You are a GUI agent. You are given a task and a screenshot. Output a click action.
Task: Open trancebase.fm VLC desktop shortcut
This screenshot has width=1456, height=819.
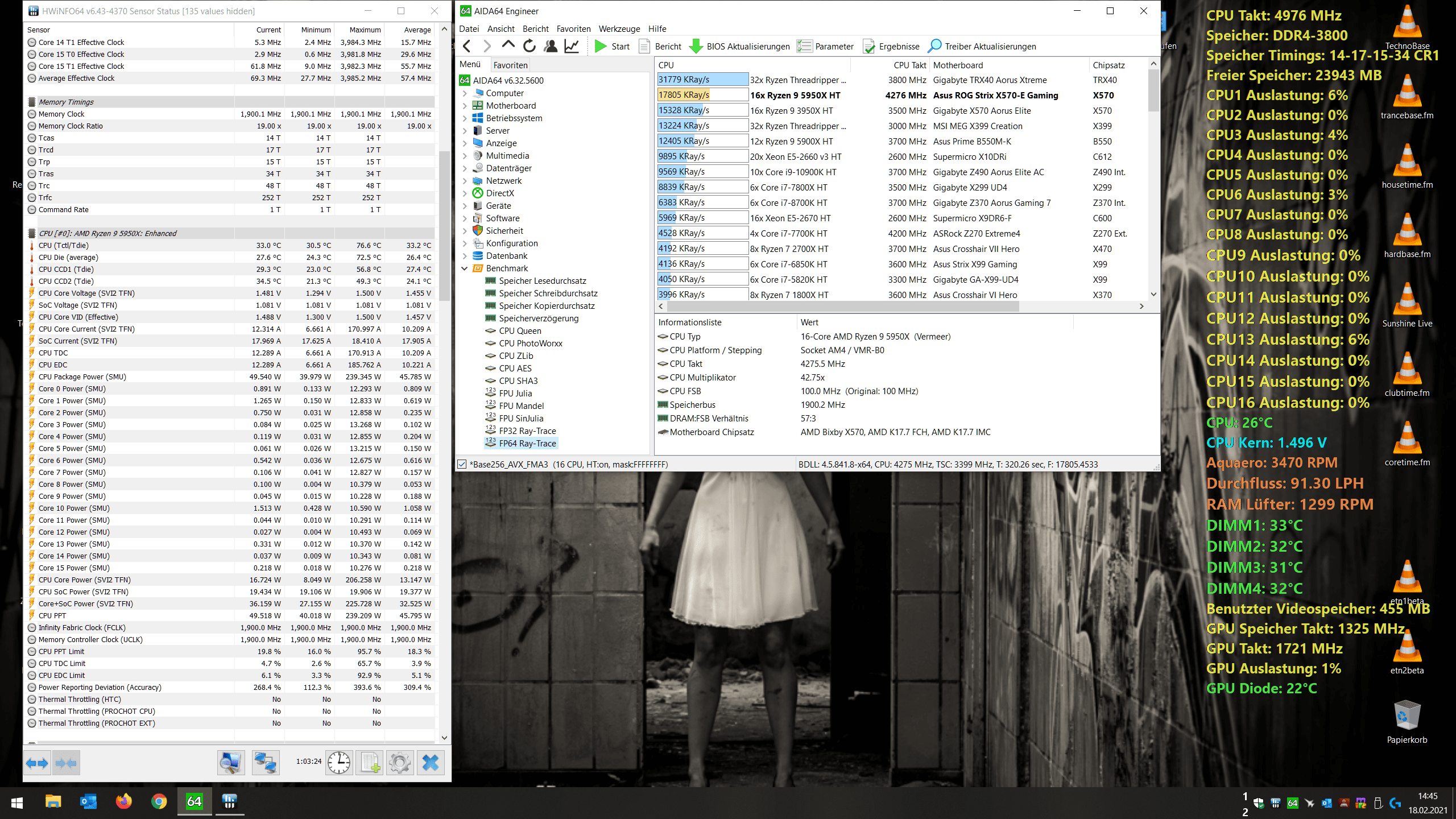pyautogui.click(x=1407, y=97)
